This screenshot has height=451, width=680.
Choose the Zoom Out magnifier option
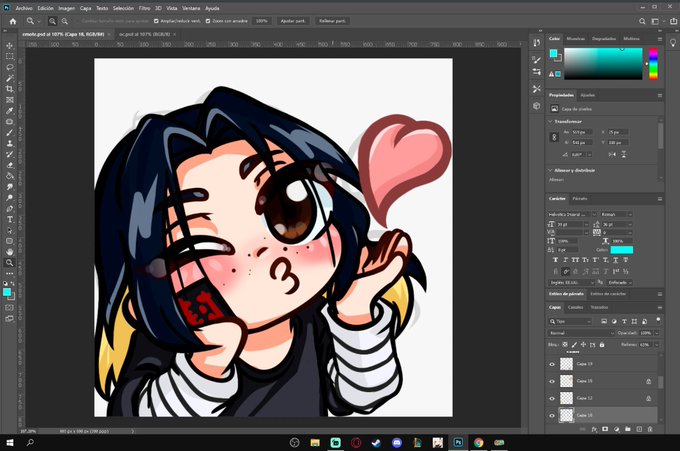[x=65, y=21]
